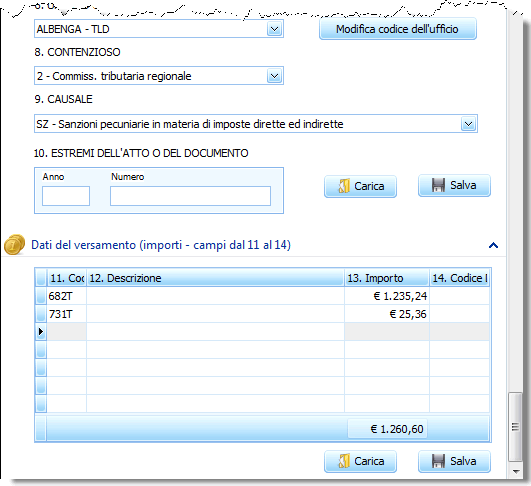Viewport: 531px width, 486px height.
Task: Click the lower Salva button under the grid
Action: [454, 461]
